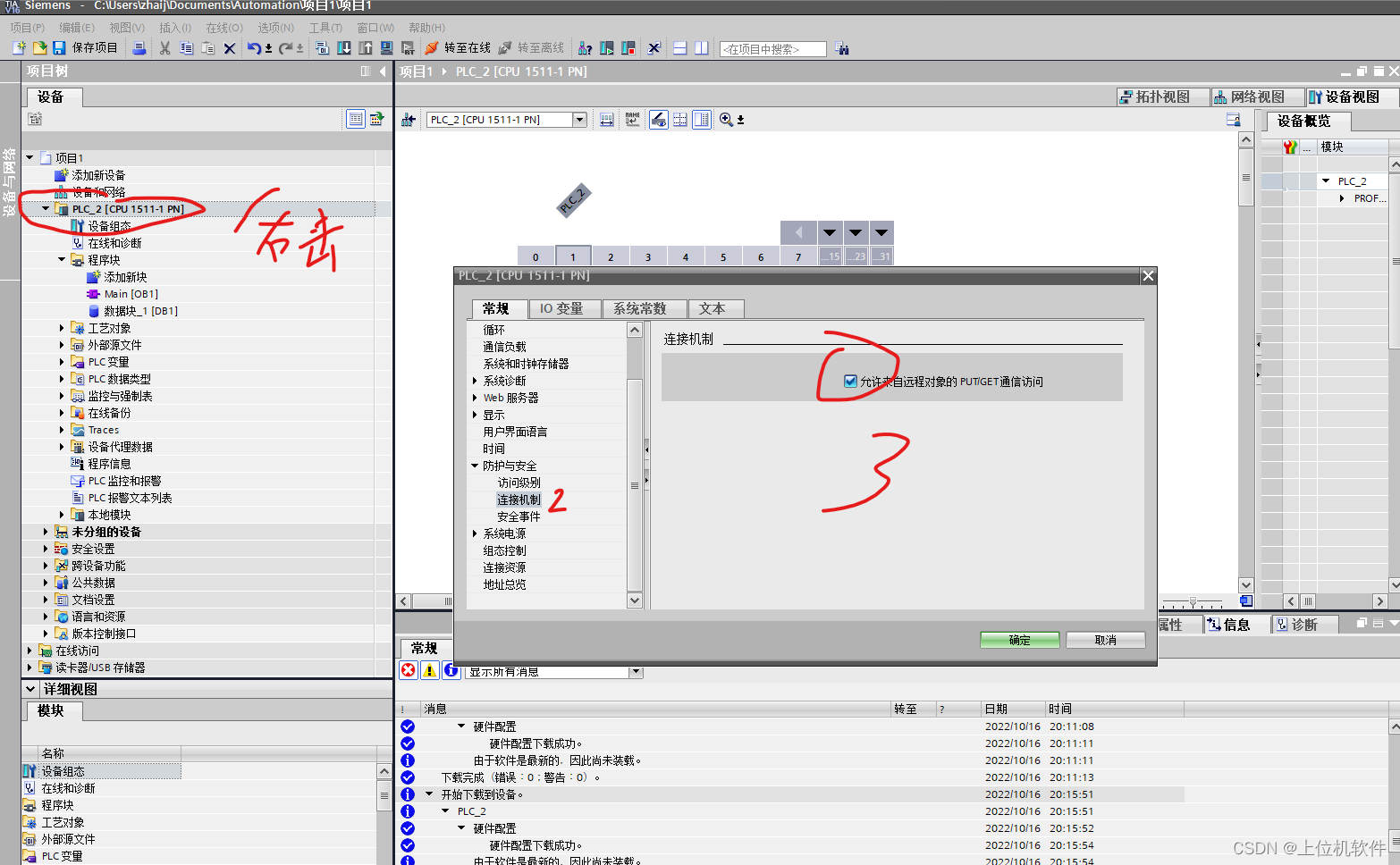This screenshot has height=865, width=1400.
Task: Expand the 工艺对象 tree node
Action: point(62,328)
